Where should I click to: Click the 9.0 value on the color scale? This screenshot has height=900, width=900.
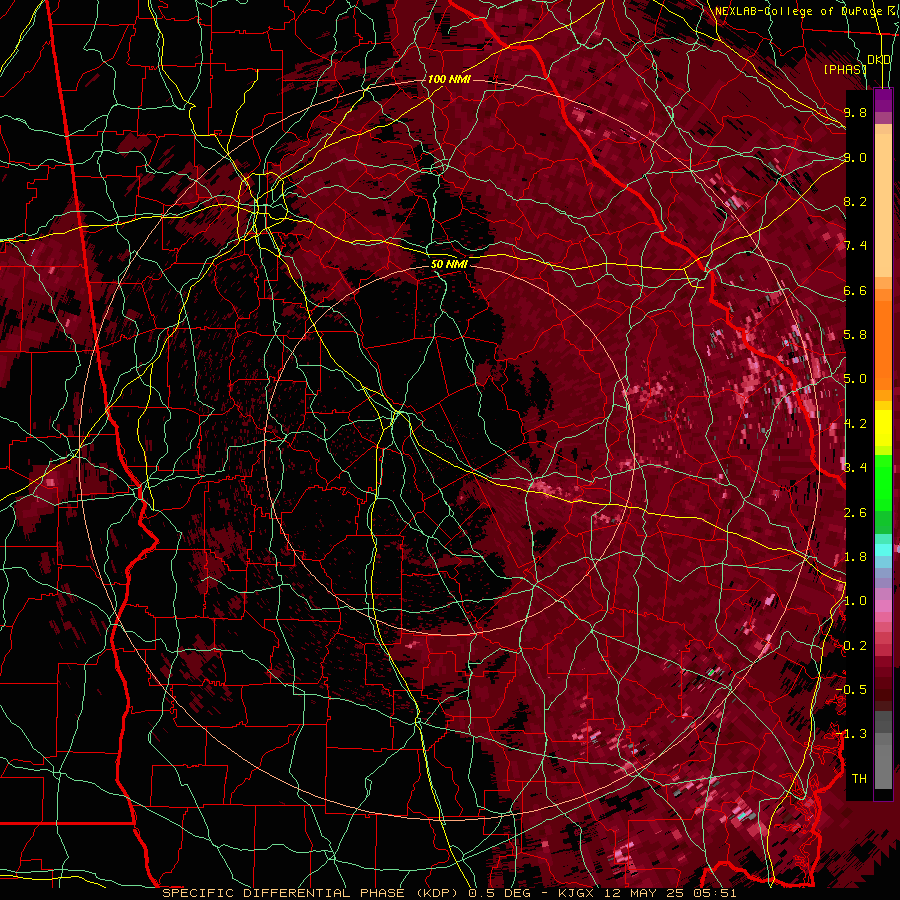[855, 157]
